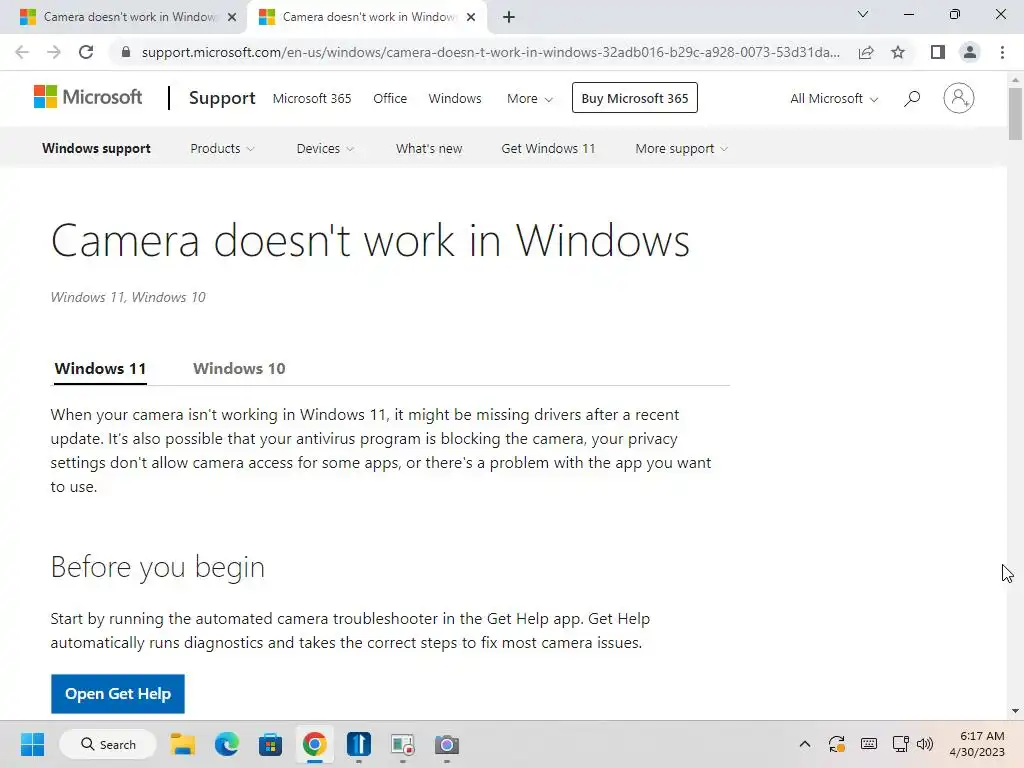
Task: Click the touch keyboard tray icon
Action: pyautogui.click(x=869, y=744)
